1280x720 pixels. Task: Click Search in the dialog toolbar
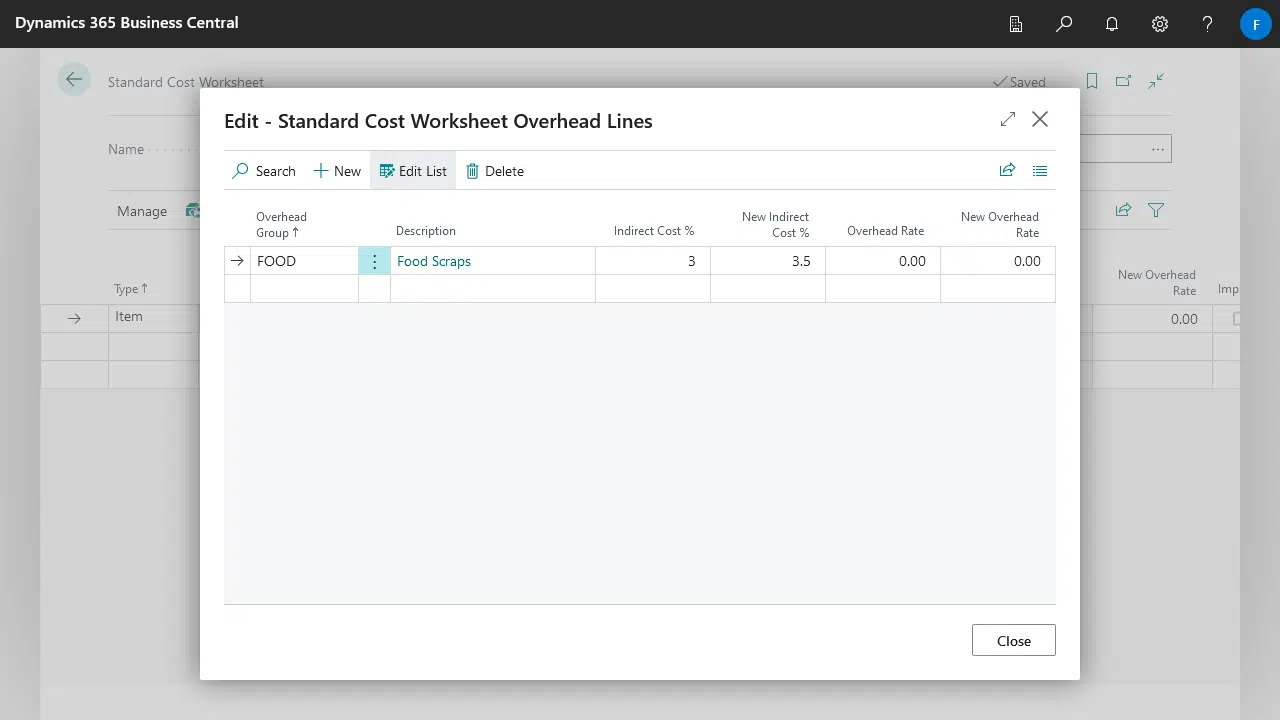coord(264,171)
